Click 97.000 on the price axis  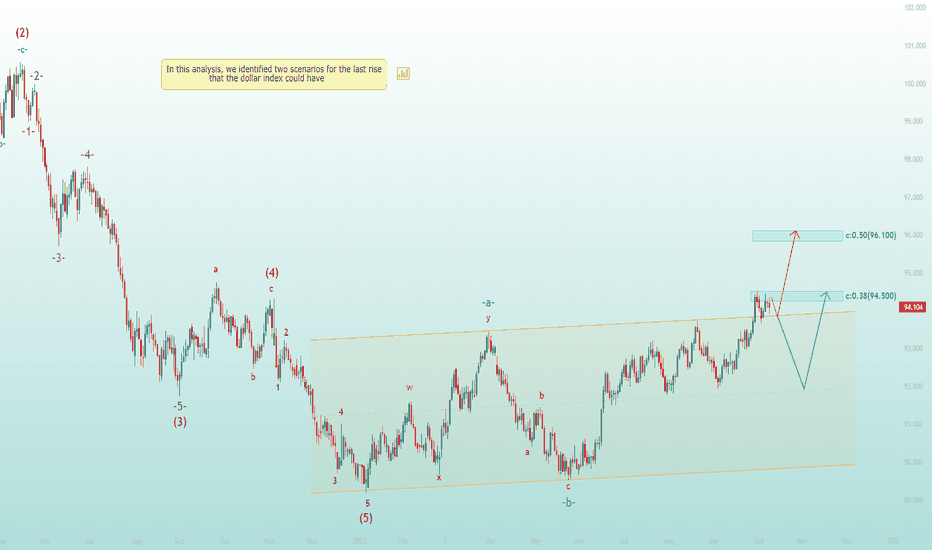click(x=914, y=197)
